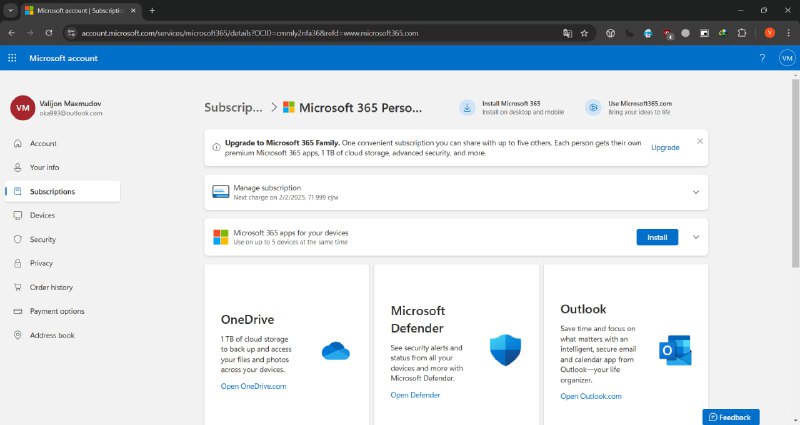Screen dimensions: 800x425
Task: Click the Microsoft account header title
Action: [x=63, y=58]
